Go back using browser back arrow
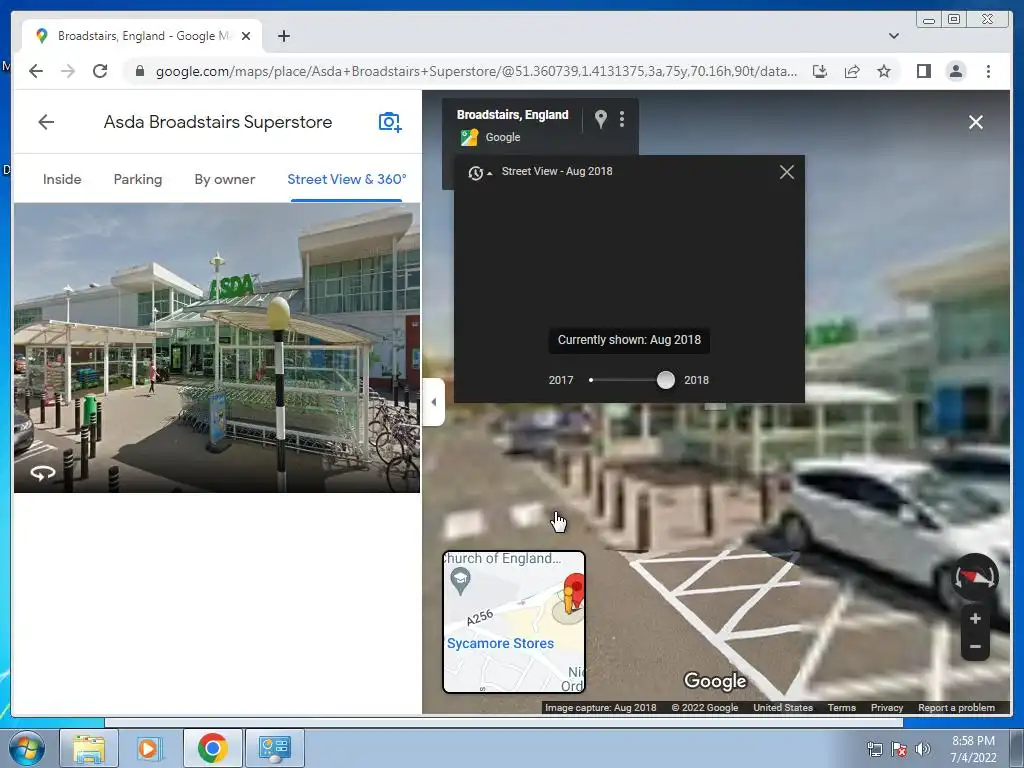This screenshot has height=768, width=1024. (36, 71)
